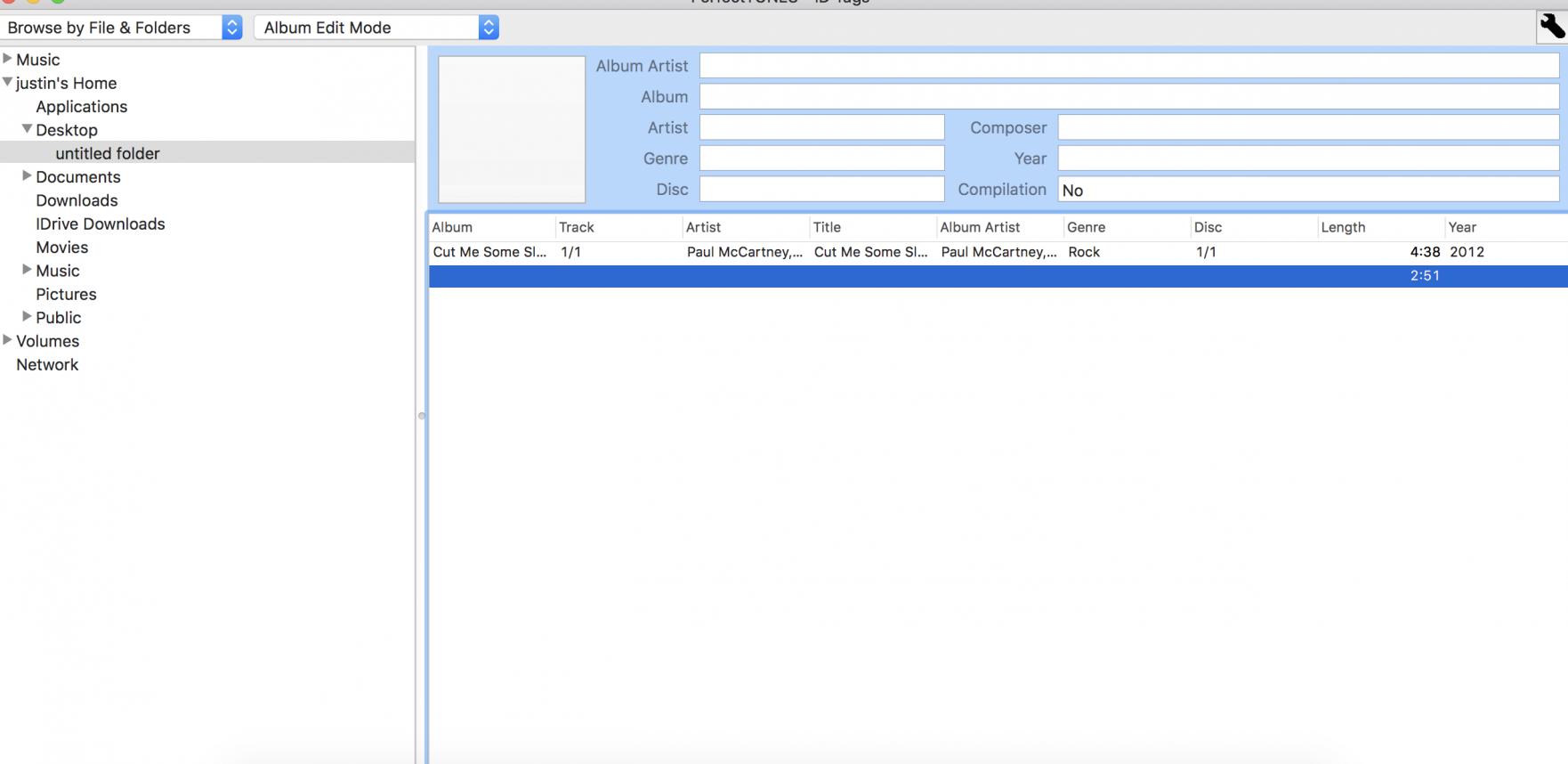Click the album artwork placeholder
1568x764 pixels.
click(x=512, y=130)
